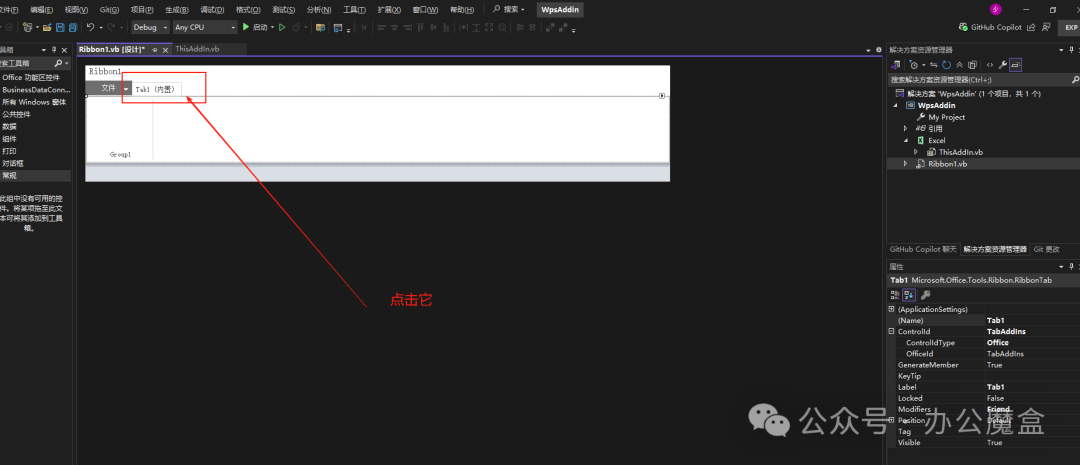Start debugging with the green 启动 button
The height and width of the screenshot is (465, 1080).
(255, 28)
